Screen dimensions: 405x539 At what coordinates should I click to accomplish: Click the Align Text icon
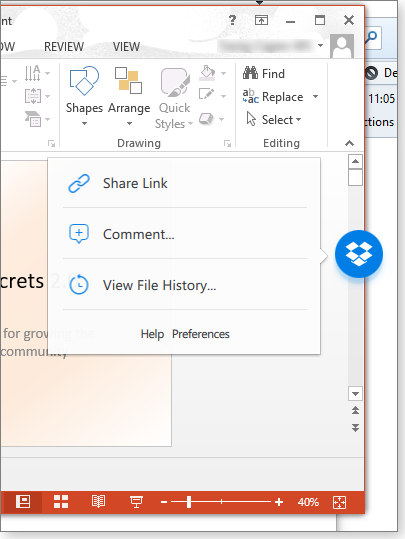pos(33,96)
